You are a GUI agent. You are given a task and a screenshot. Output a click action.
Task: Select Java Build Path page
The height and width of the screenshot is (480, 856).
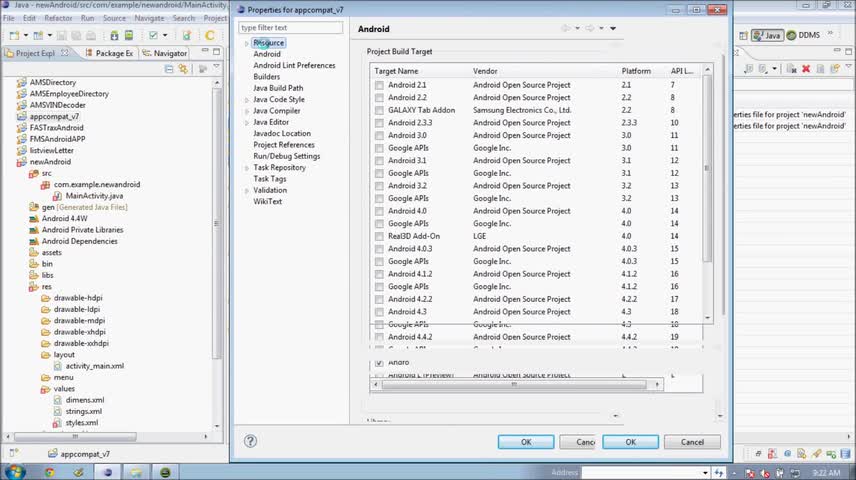tap(278, 88)
